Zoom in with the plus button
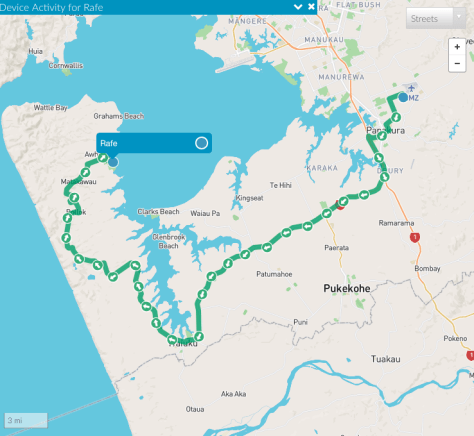Screen dimensions: 474x436 click(x=457, y=47)
